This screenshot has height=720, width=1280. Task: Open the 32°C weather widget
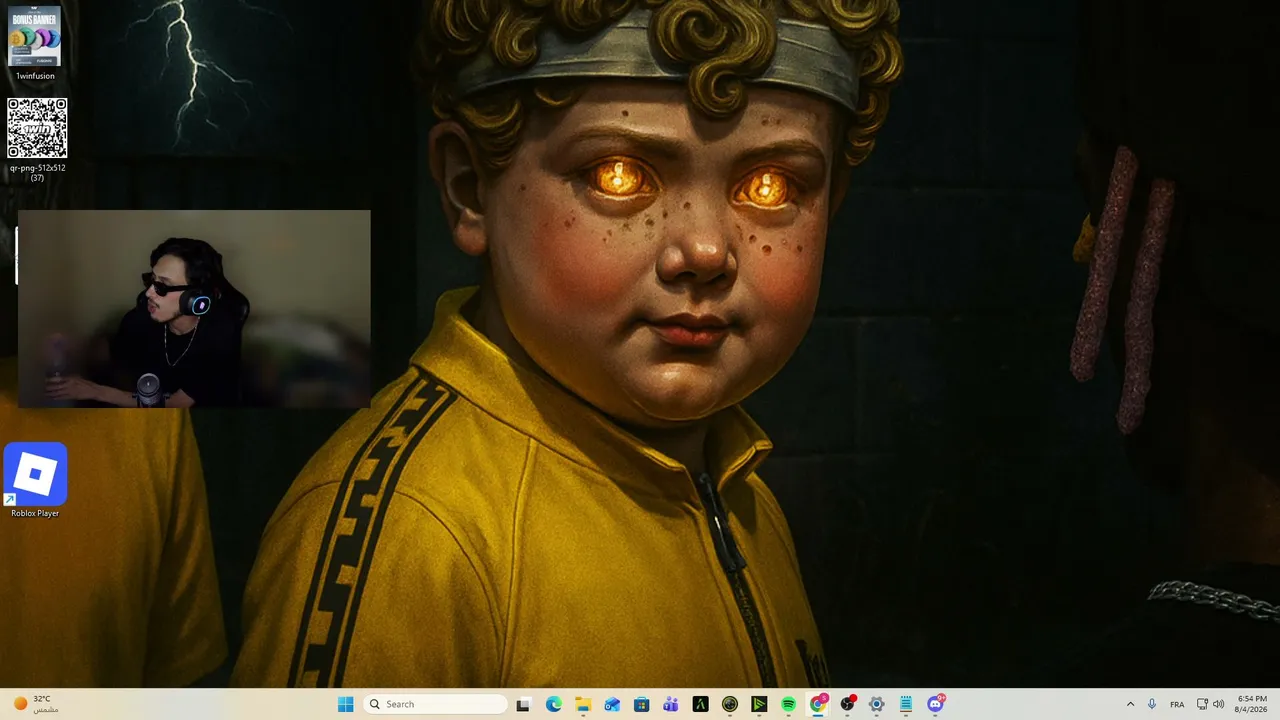(x=36, y=704)
